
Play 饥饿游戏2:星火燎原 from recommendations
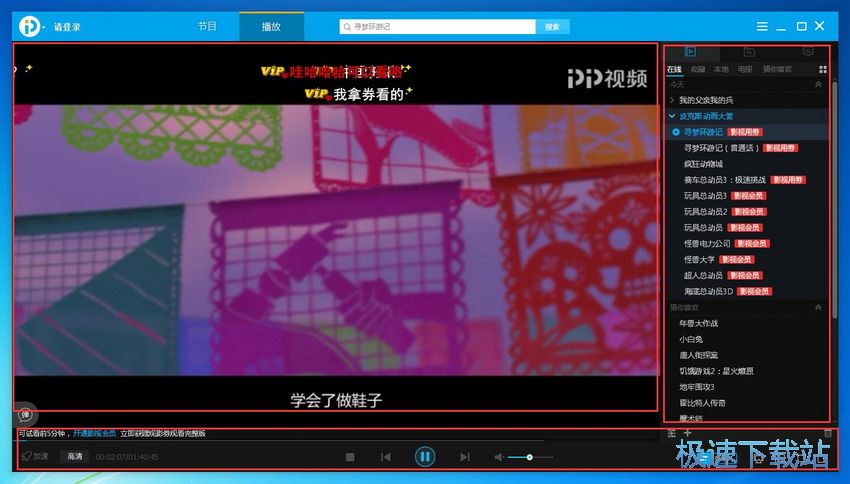click(x=716, y=371)
